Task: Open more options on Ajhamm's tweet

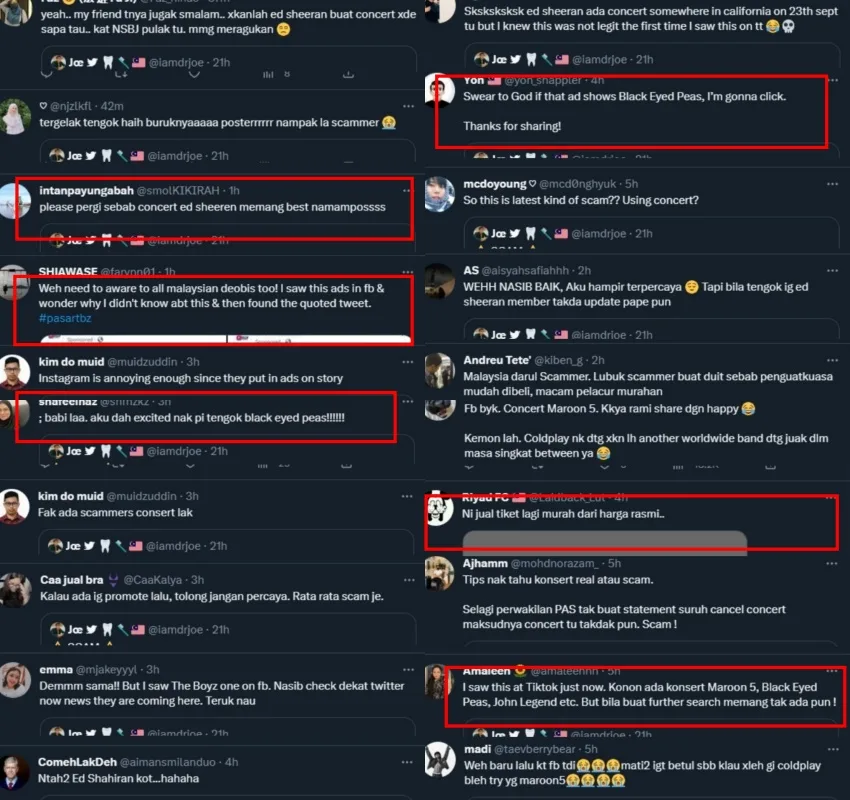Action: coord(832,564)
